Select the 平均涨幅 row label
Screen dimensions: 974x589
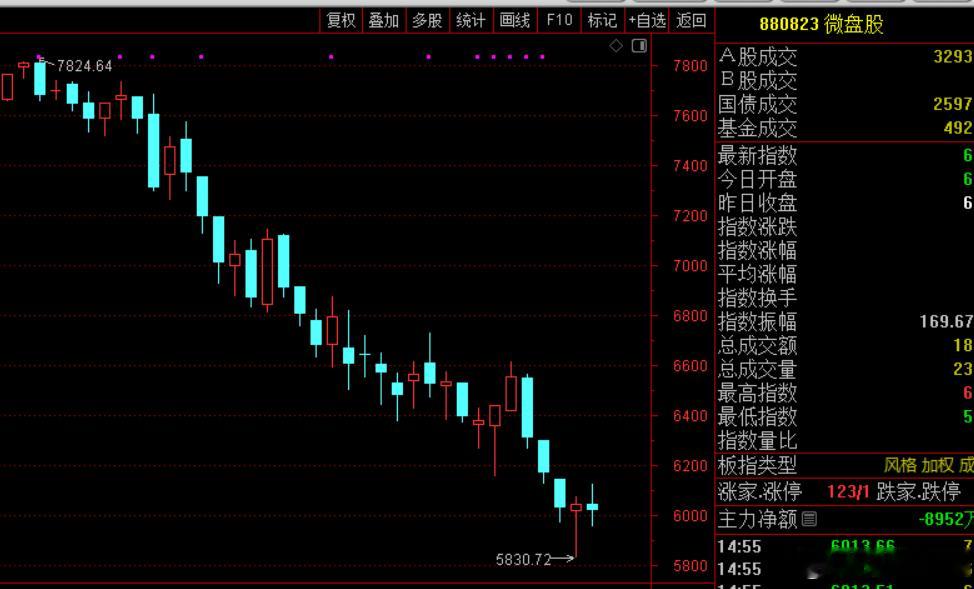tap(757, 274)
